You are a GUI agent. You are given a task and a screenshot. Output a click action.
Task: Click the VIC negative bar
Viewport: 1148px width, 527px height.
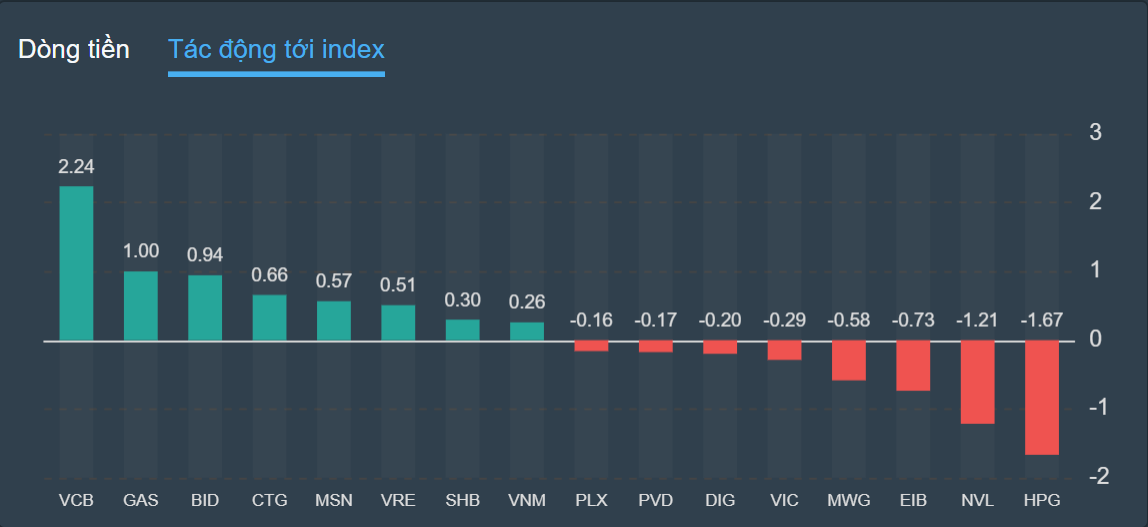tap(784, 351)
